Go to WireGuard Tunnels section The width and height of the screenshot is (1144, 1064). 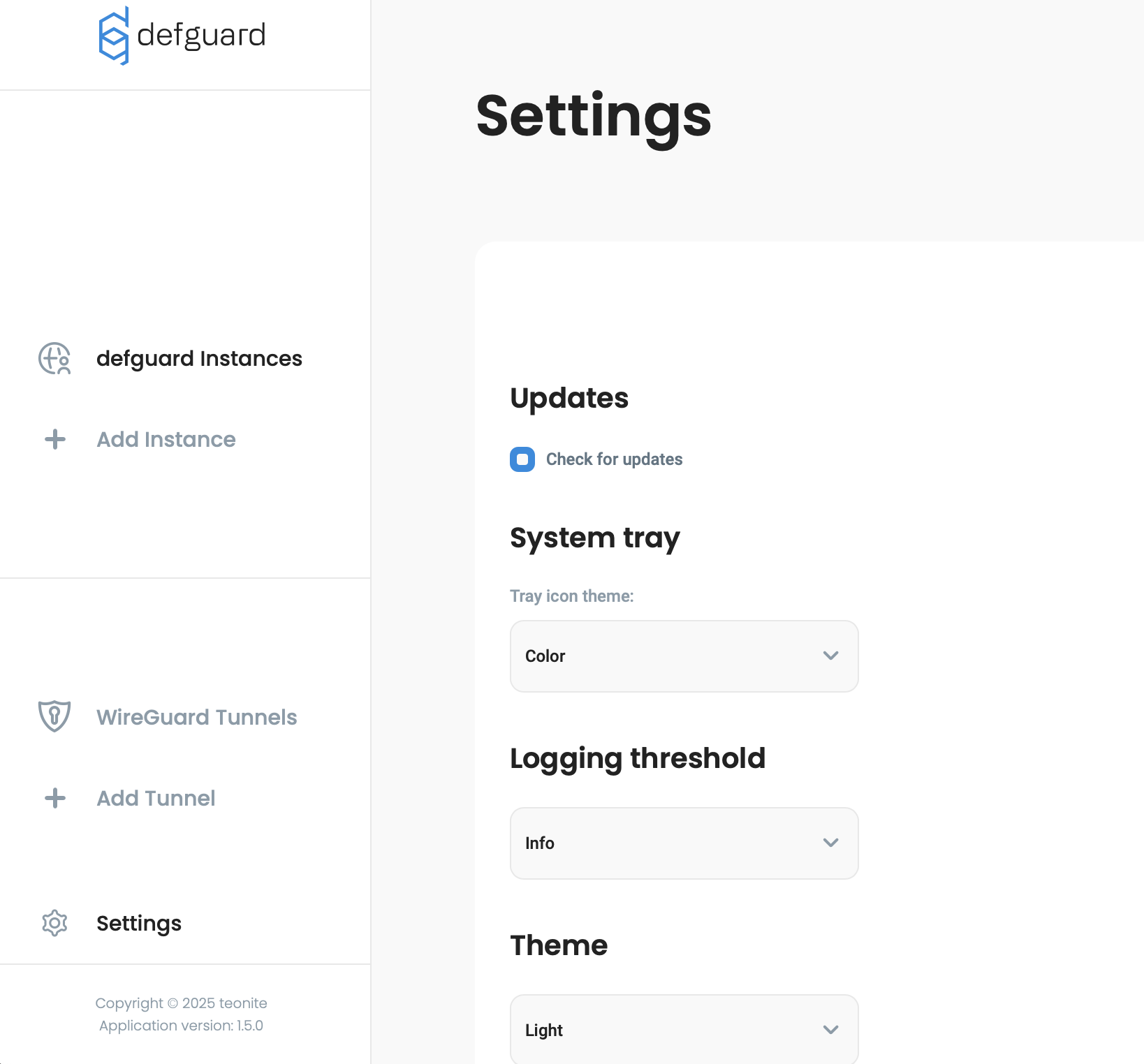tap(196, 717)
